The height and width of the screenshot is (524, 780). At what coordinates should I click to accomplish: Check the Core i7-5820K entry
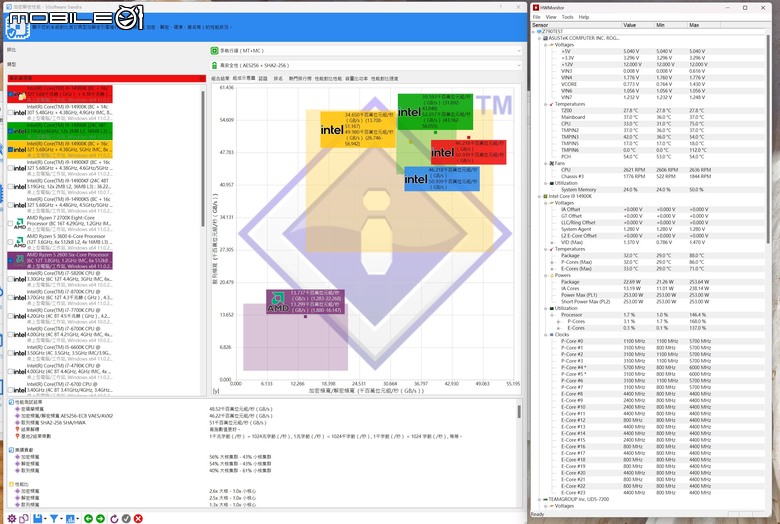10,279
